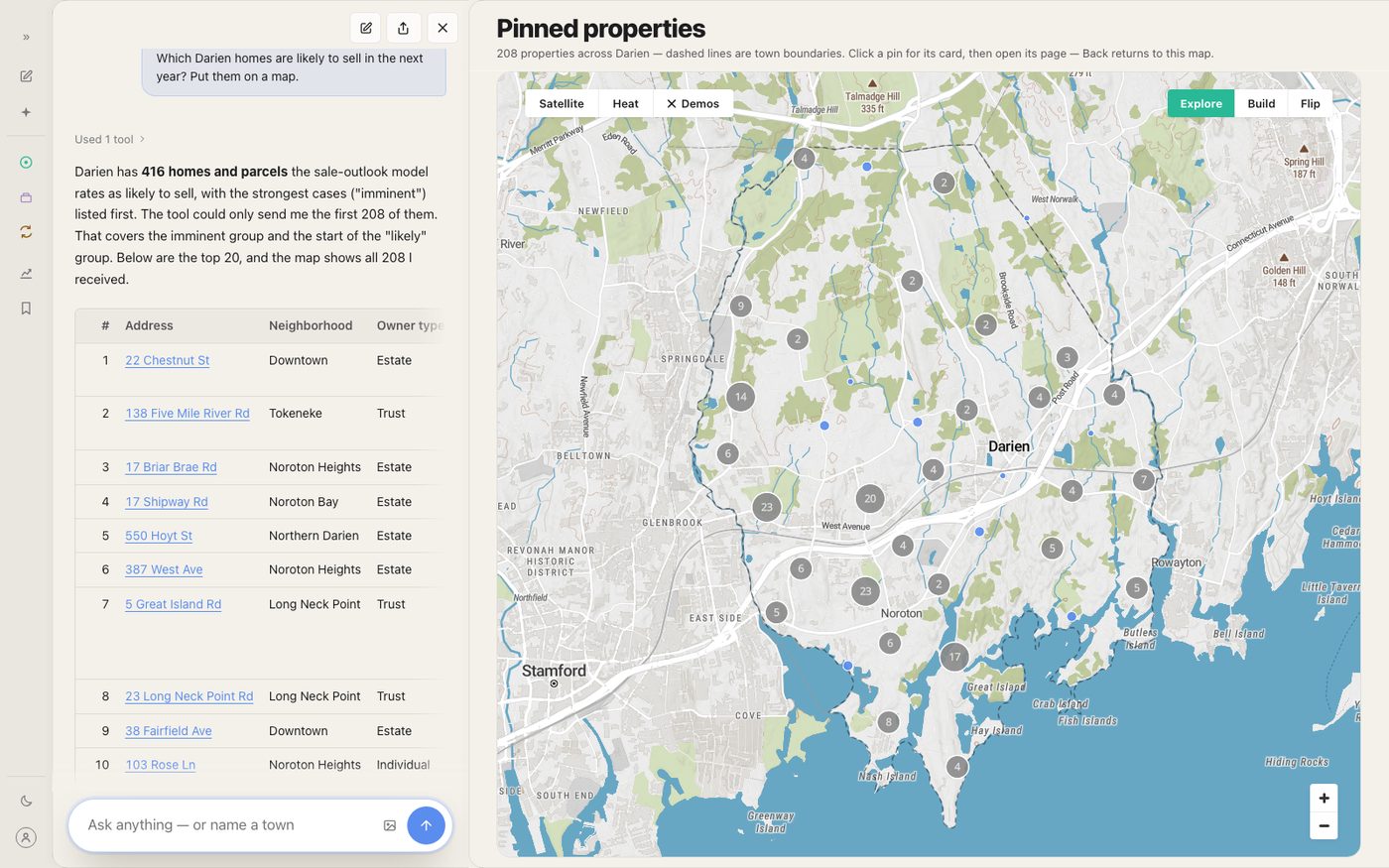Open the purple briefcase icon in sidebar
The width and height of the screenshot is (1389, 868).
click(26, 197)
